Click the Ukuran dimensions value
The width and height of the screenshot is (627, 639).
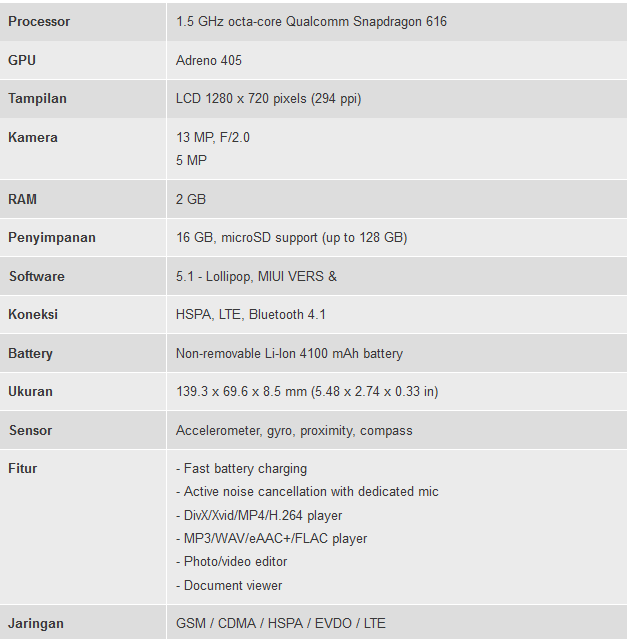click(307, 392)
